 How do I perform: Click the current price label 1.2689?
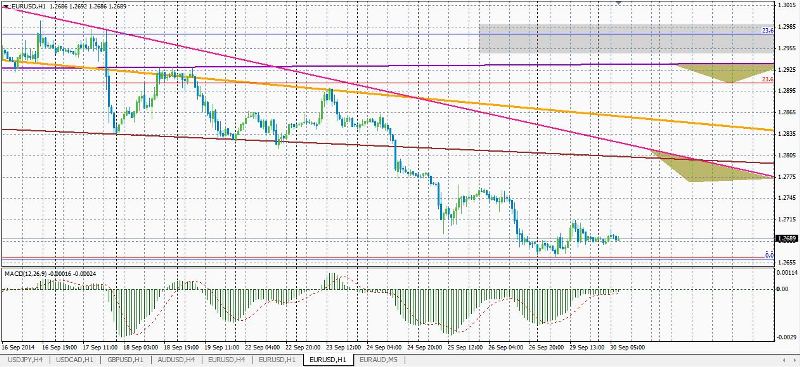pos(786,238)
